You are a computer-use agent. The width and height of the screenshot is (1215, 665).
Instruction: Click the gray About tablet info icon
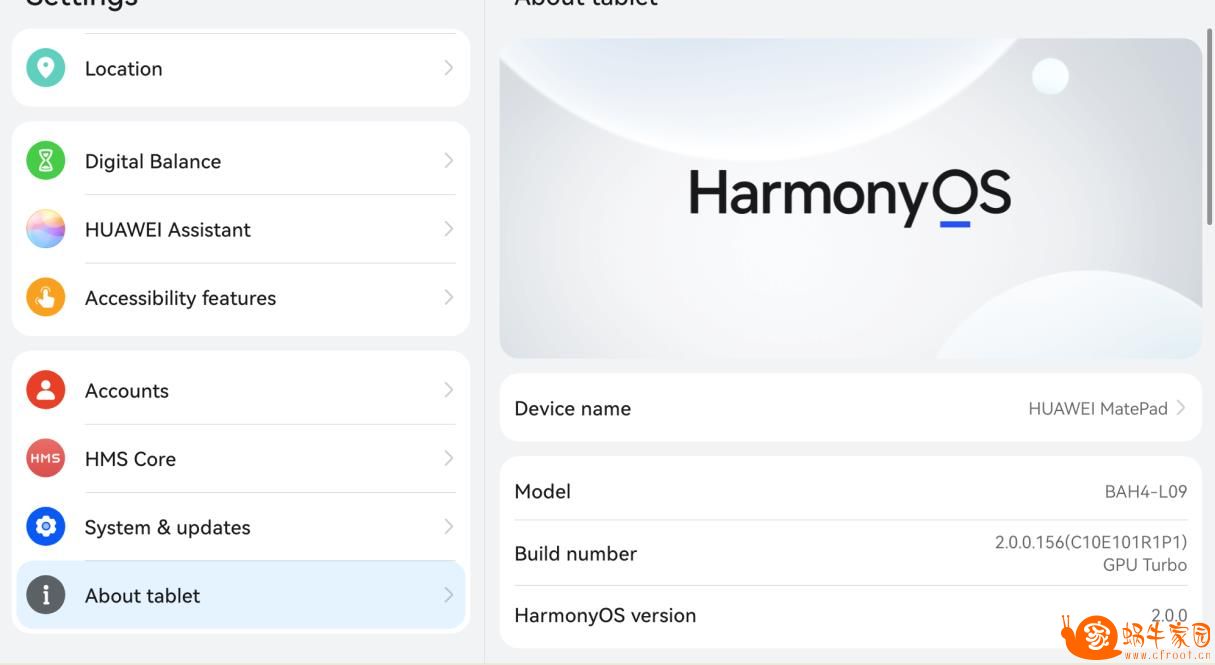(45, 595)
